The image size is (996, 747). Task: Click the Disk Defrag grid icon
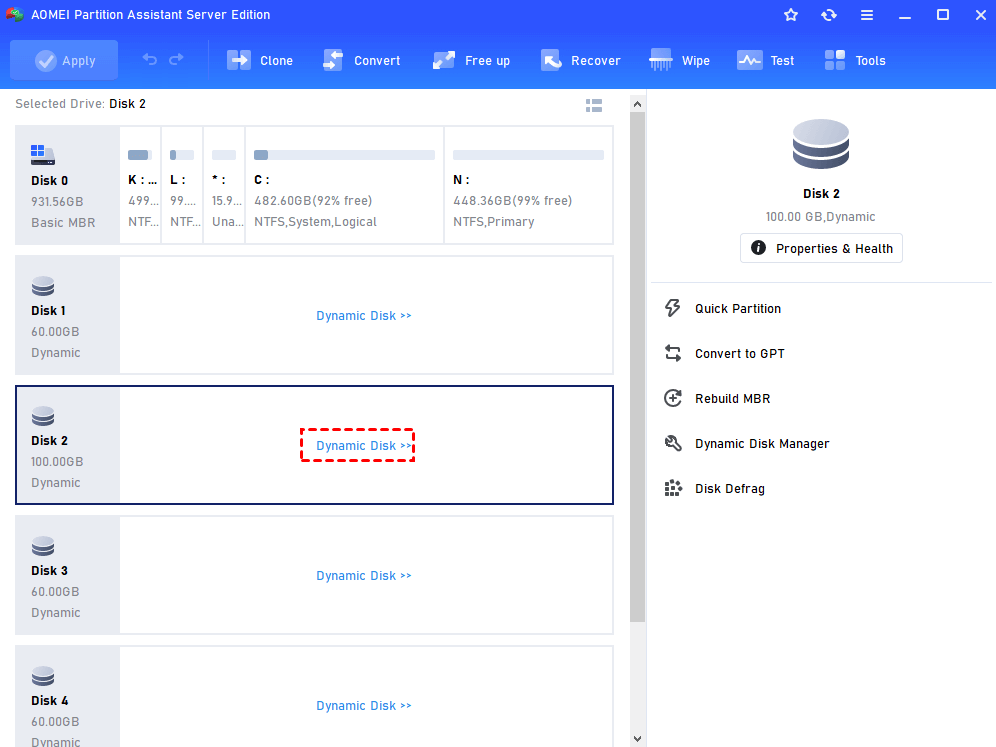coord(673,488)
